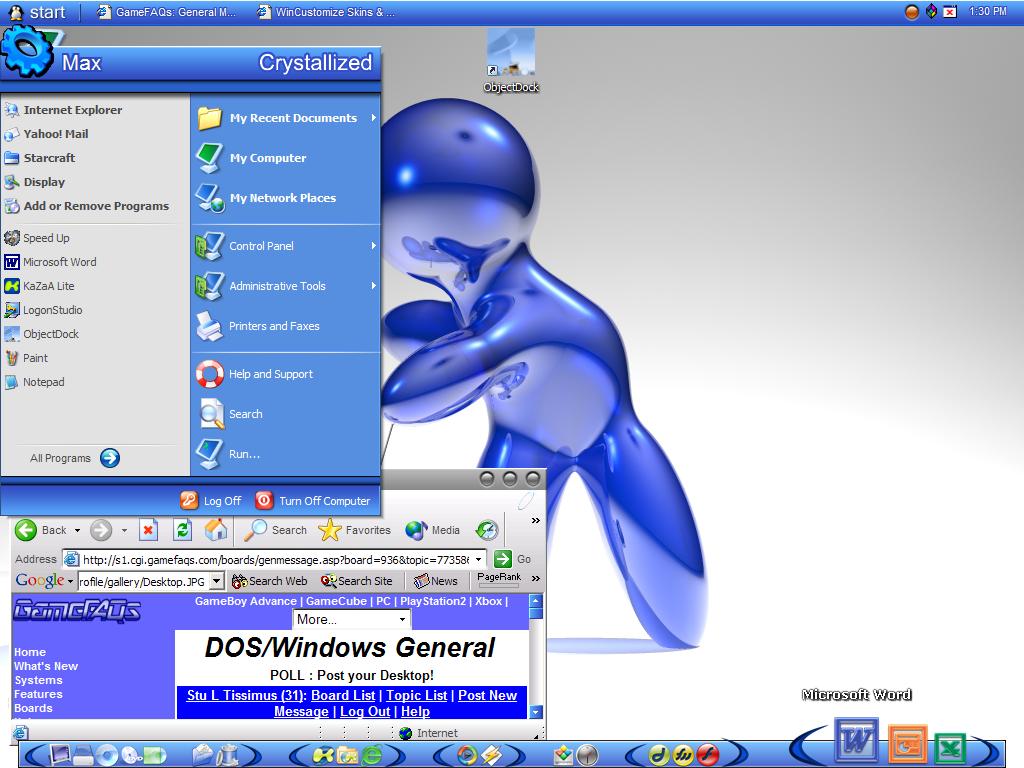The width and height of the screenshot is (1024, 768).
Task: Click Search Web on Google toolbar
Action: click(x=269, y=581)
